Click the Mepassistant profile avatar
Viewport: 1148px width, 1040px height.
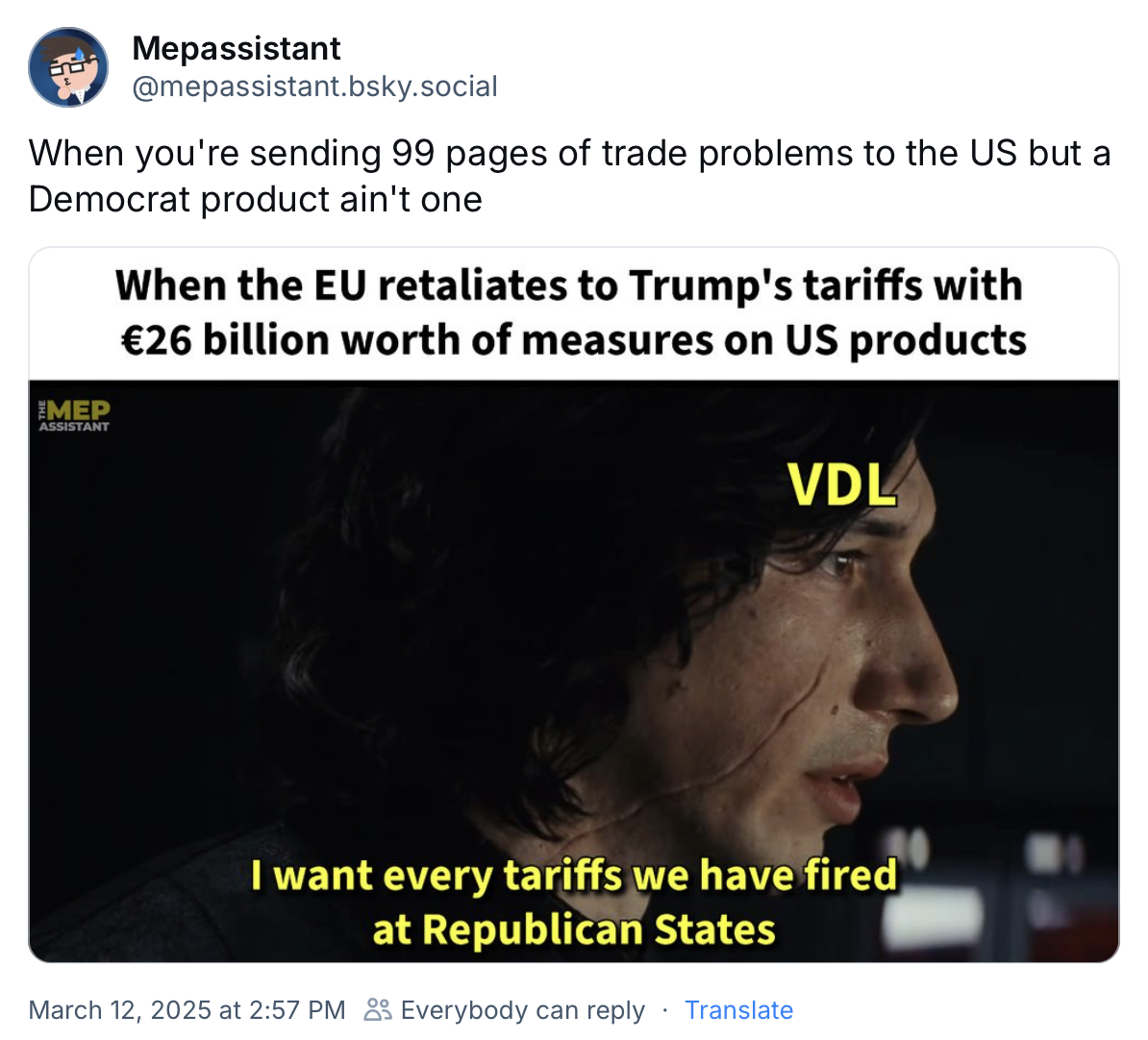pyautogui.click(x=68, y=67)
